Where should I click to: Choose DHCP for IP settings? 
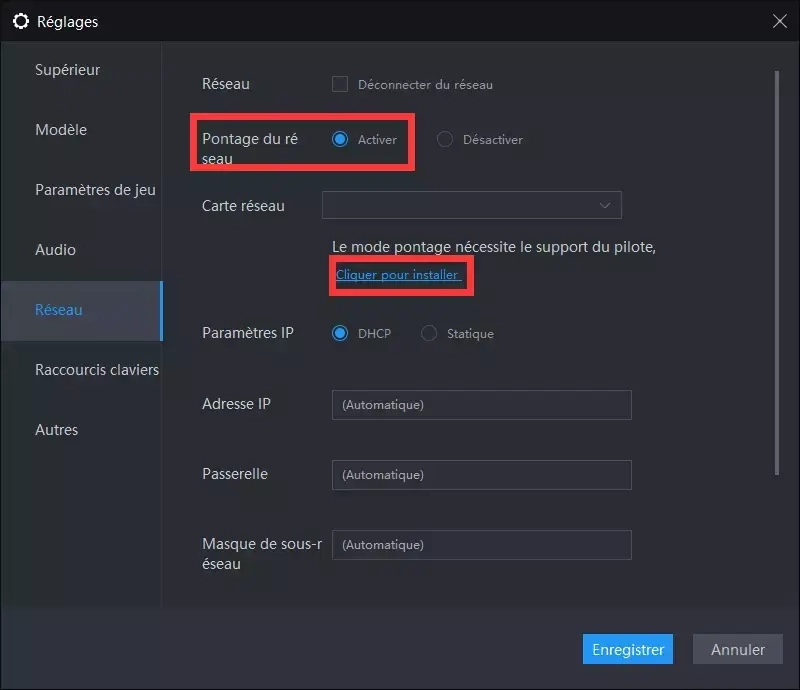[341, 333]
